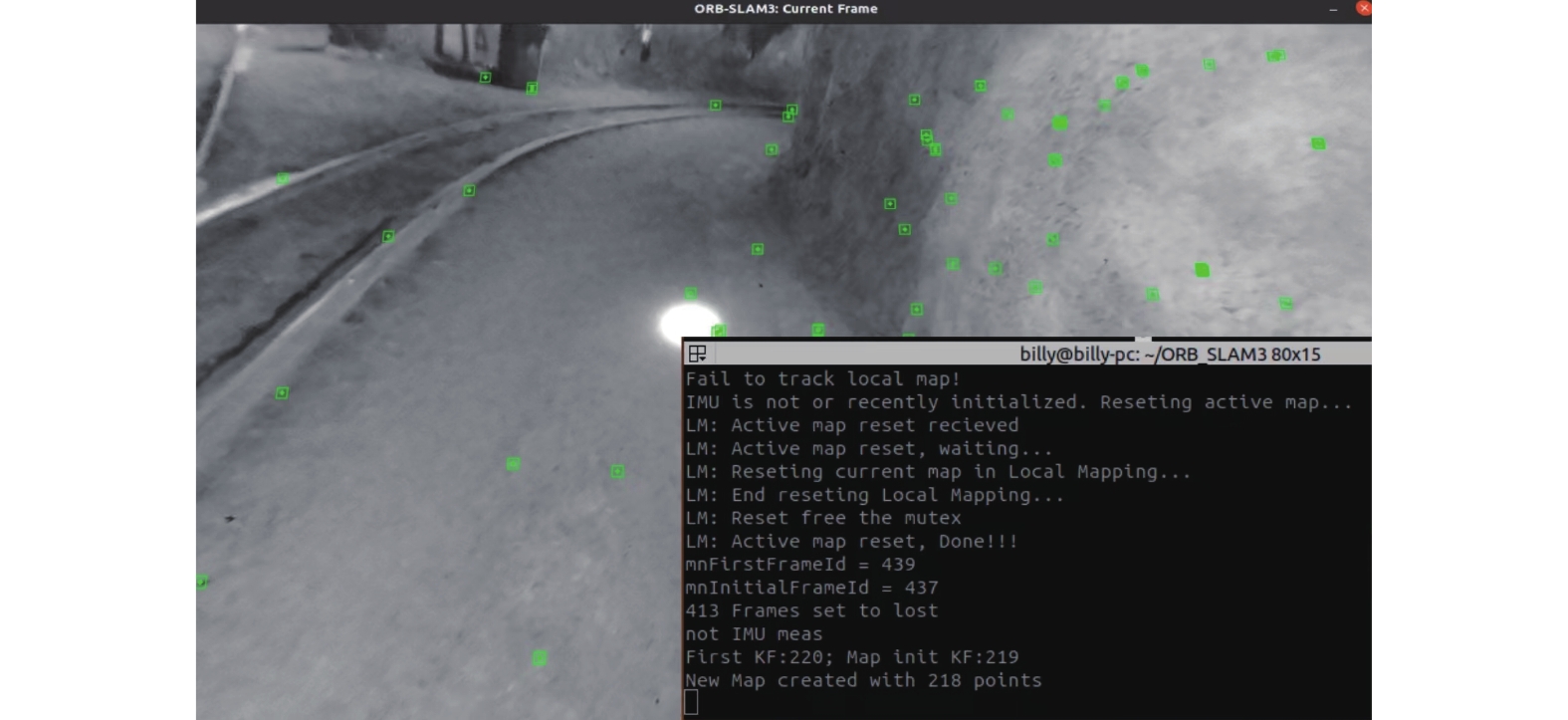Click the "413 Frames set to lost" message

tap(810, 611)
